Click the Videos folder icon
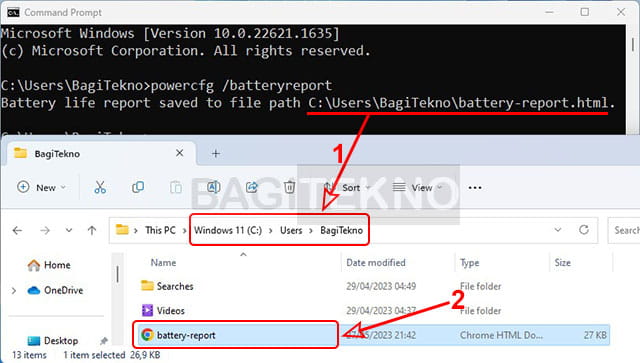640x363 pixels. point(147,310)
